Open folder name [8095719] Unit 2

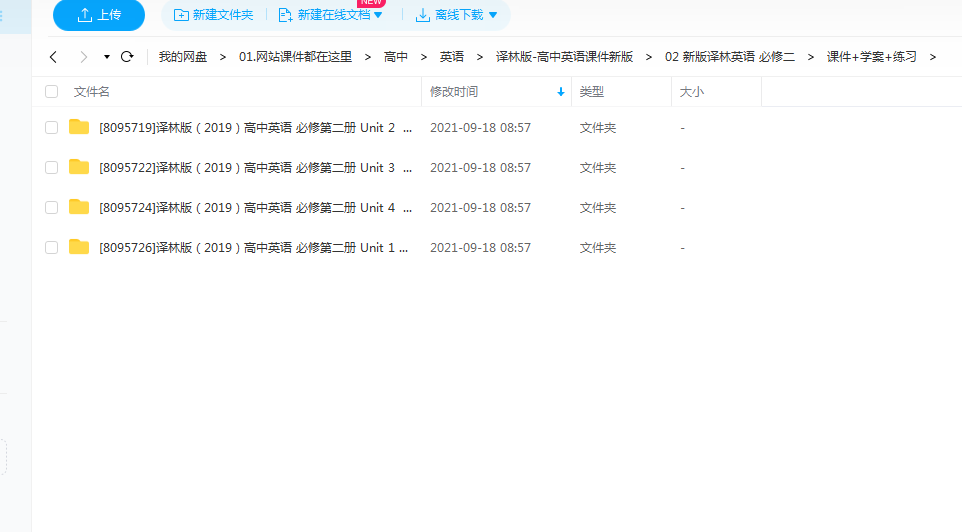[x=255, y=128]
